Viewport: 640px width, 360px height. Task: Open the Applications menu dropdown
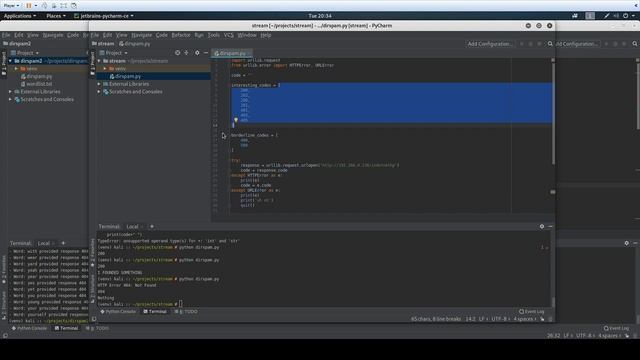(x=20, y=16)
